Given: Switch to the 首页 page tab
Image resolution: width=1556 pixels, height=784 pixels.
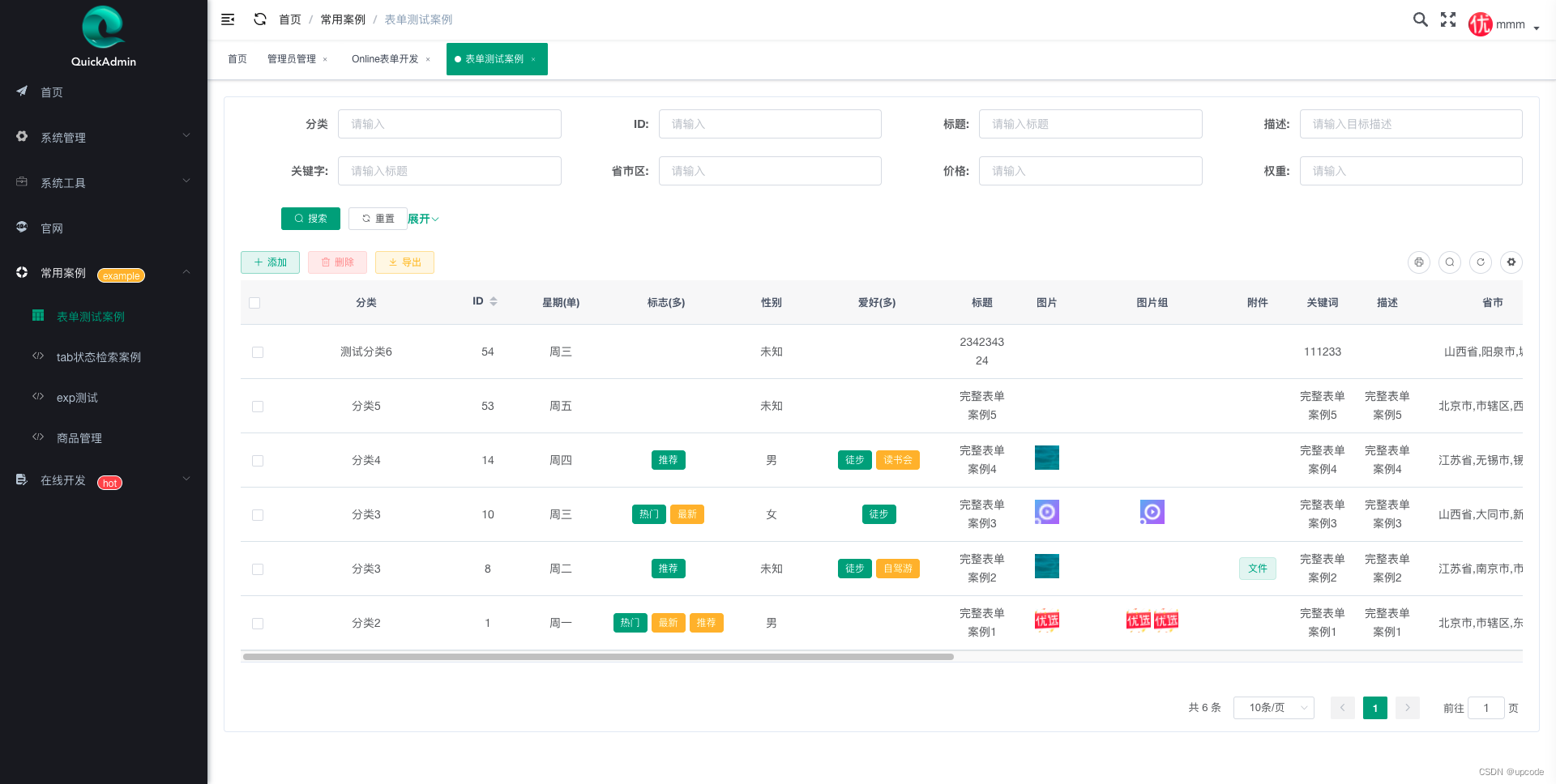Looking at the screenshot, I should (x=237, y=59).
